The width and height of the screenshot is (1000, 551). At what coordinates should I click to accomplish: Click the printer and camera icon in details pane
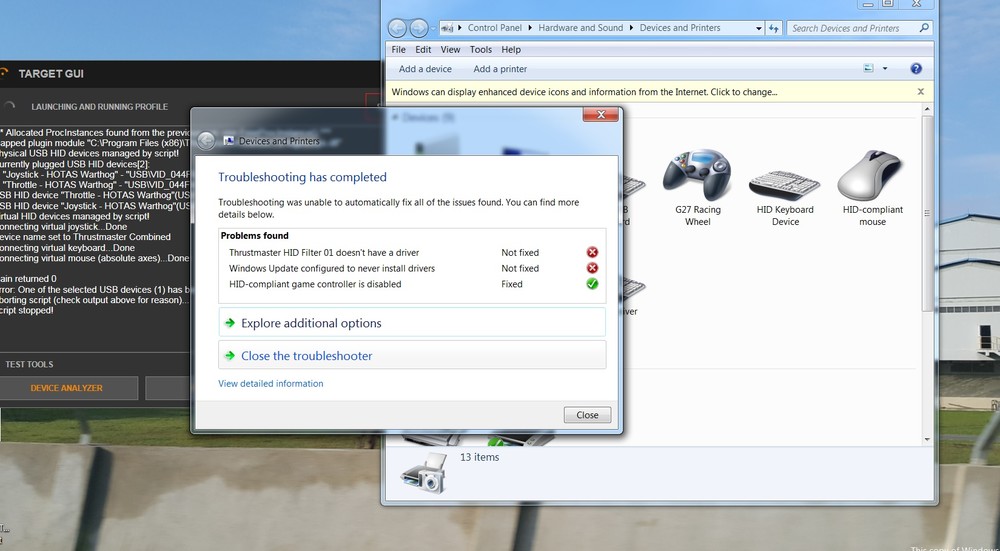[x=423, y=473]
